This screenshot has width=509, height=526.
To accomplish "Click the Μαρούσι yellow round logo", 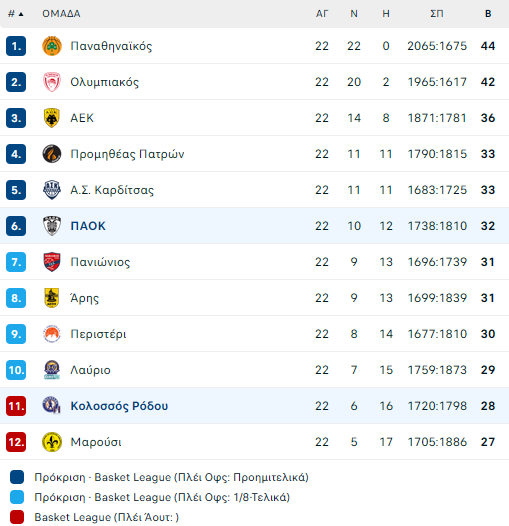I will (52, 442).
